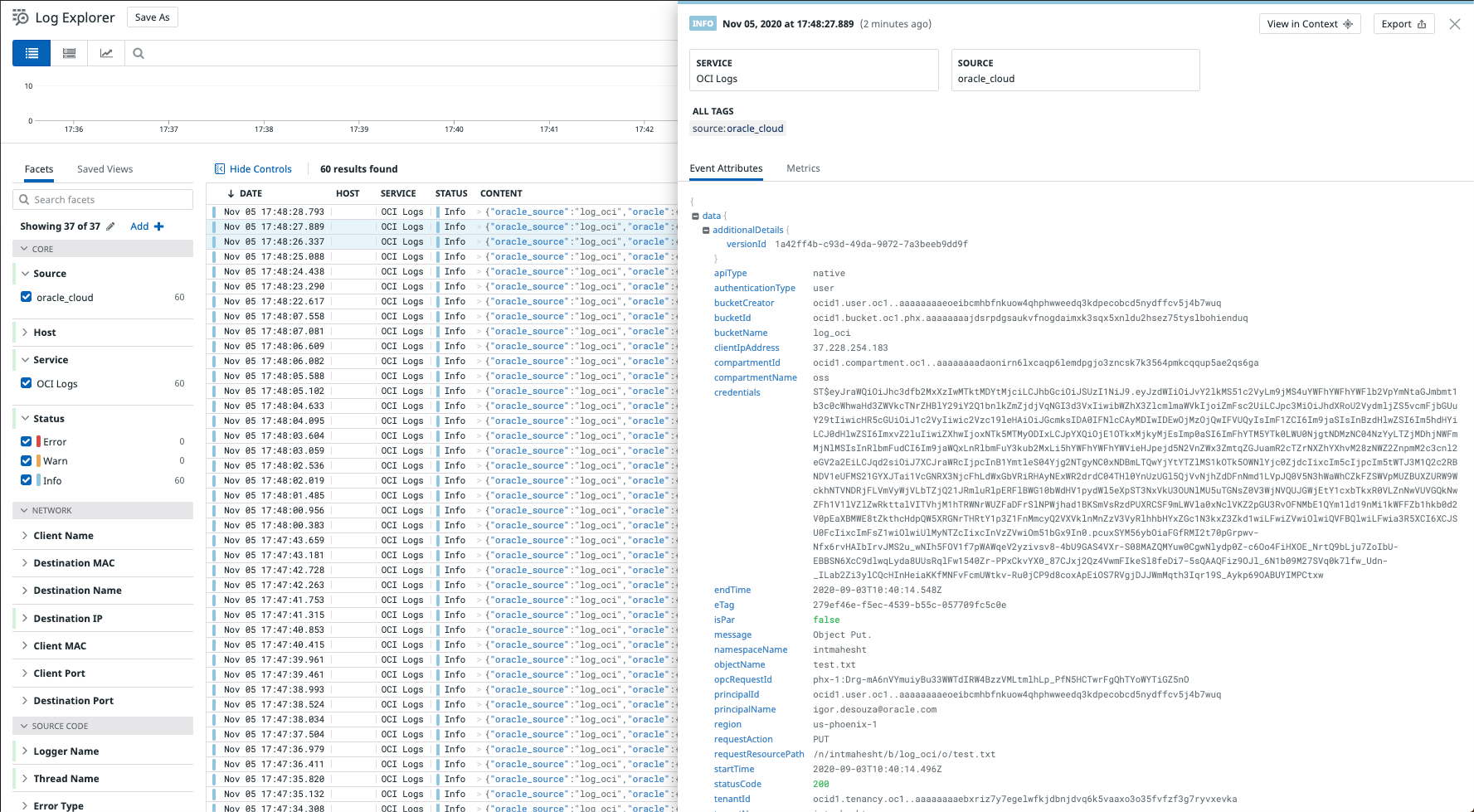Expand the Client MAC facet
Viewport: 1474px width, 812px height.
(x=25, y=646)
